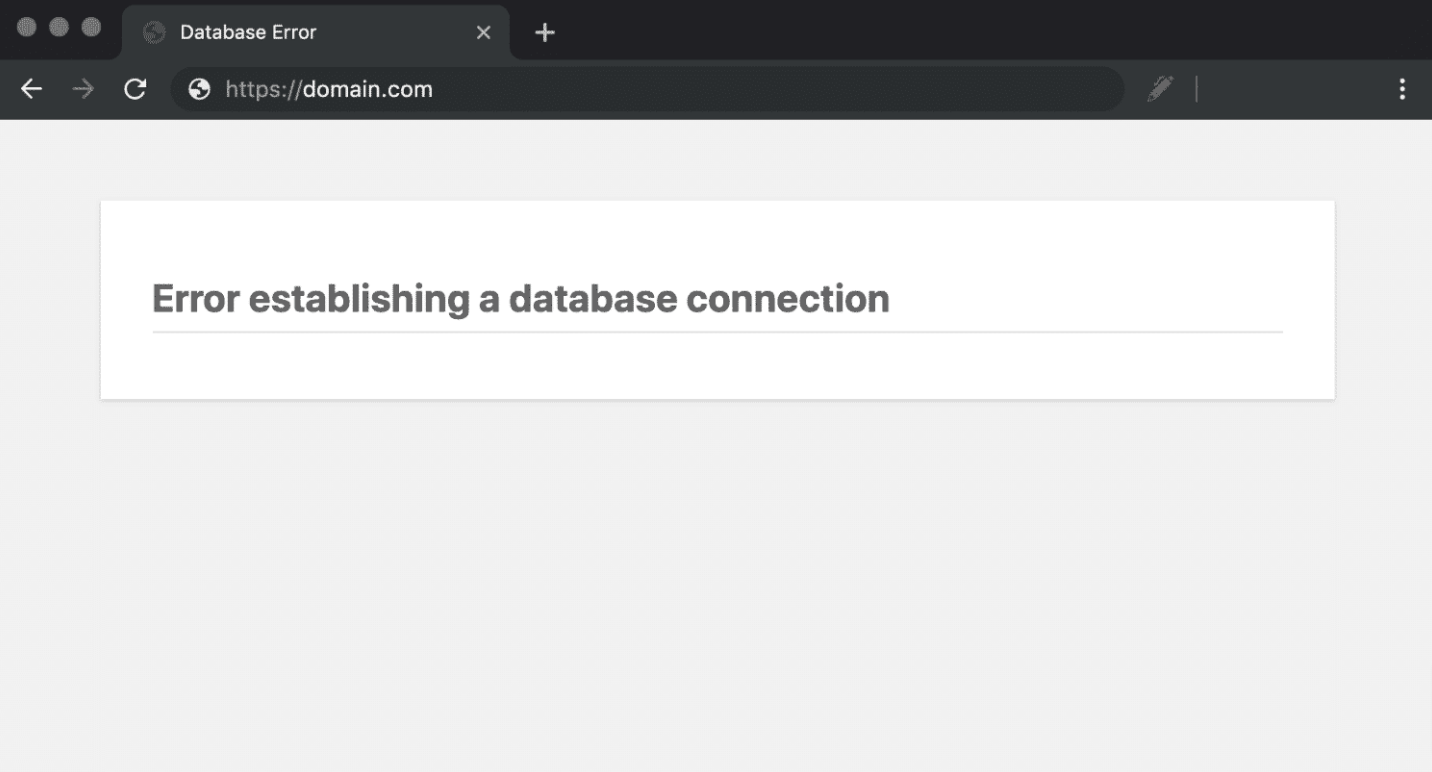Click the empty gray page background

[716, 600]
